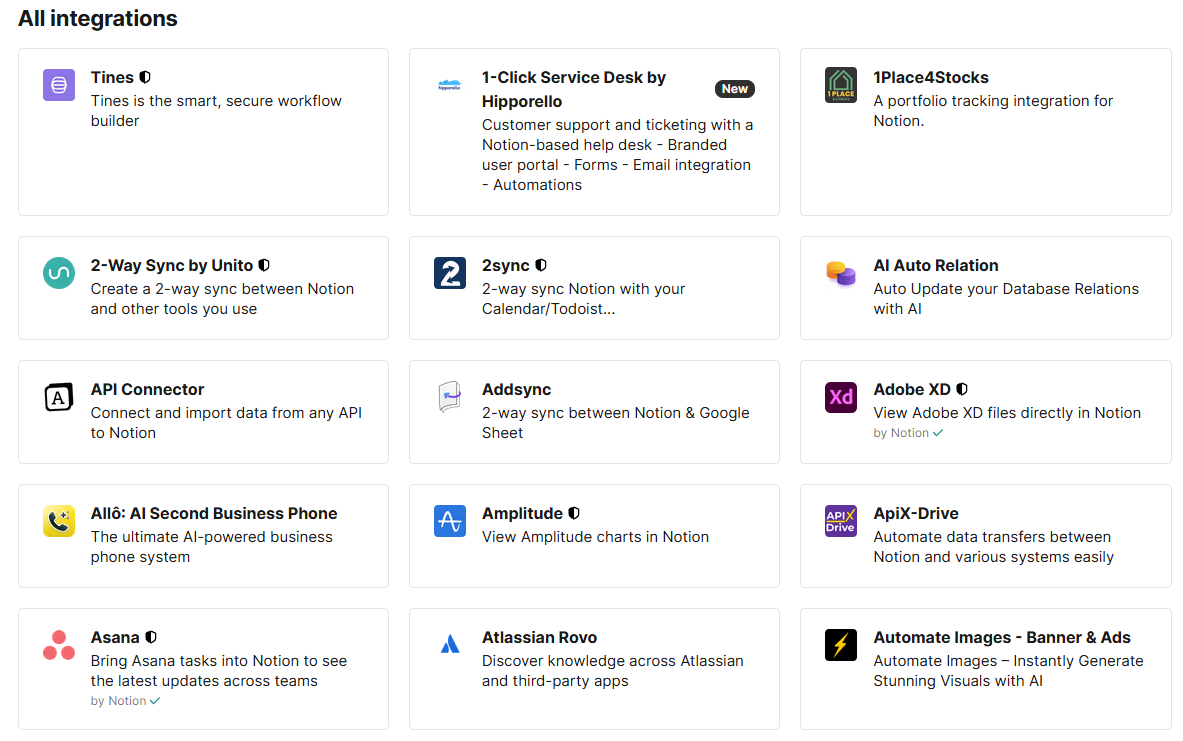Click 'A portfolio tracking integration for Notion.' text
Image resolution: width=1183 pixels, height=741 pixels.
pyautogui.click(x=993, y=111)
